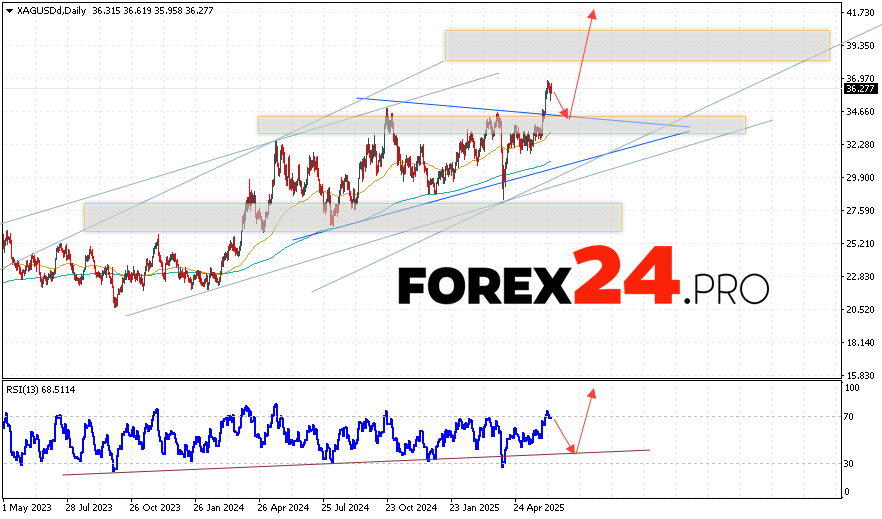Click the red upward forecast arrow tip on price chart
882x519 pixels.
tap(592, 13)
